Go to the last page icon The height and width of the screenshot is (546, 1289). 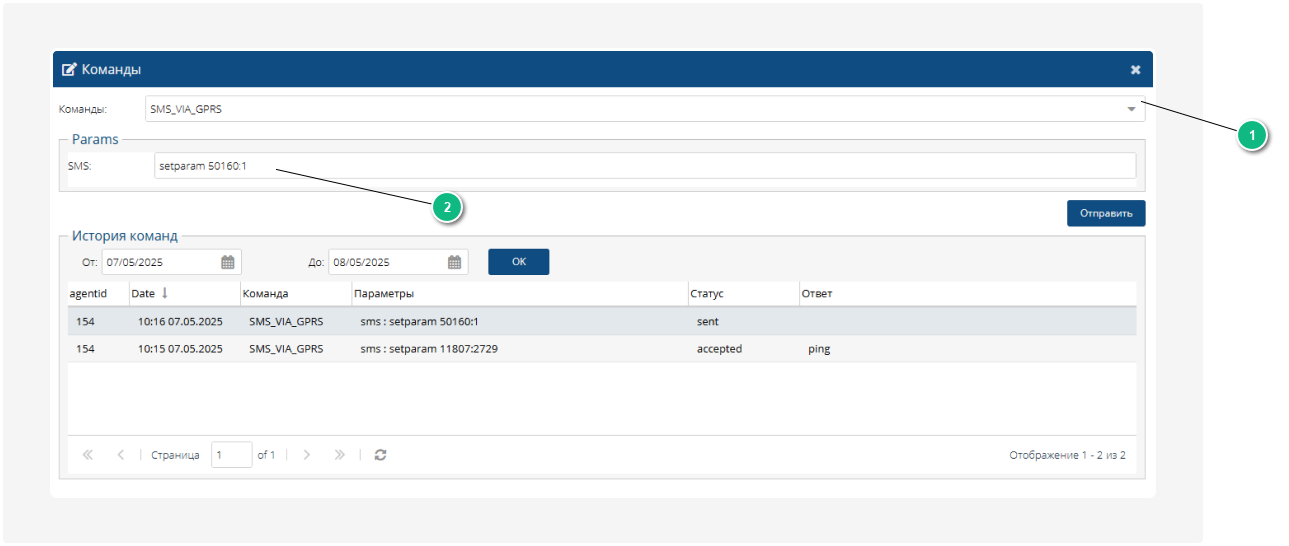339,455
